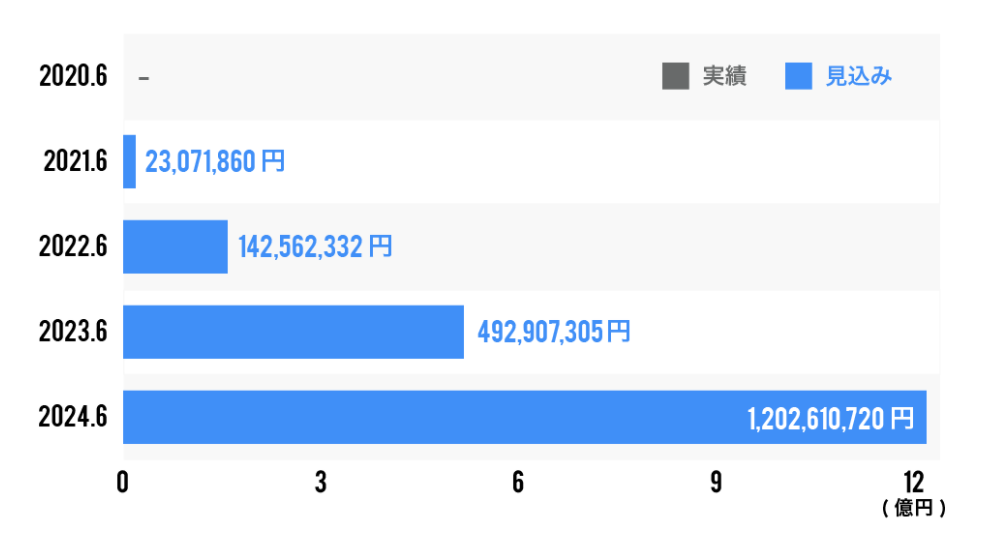Image resolution: width=991 pixels, height=542 pixels.
Task: Select the 2024.6 year label
Action: click(73, 417)
